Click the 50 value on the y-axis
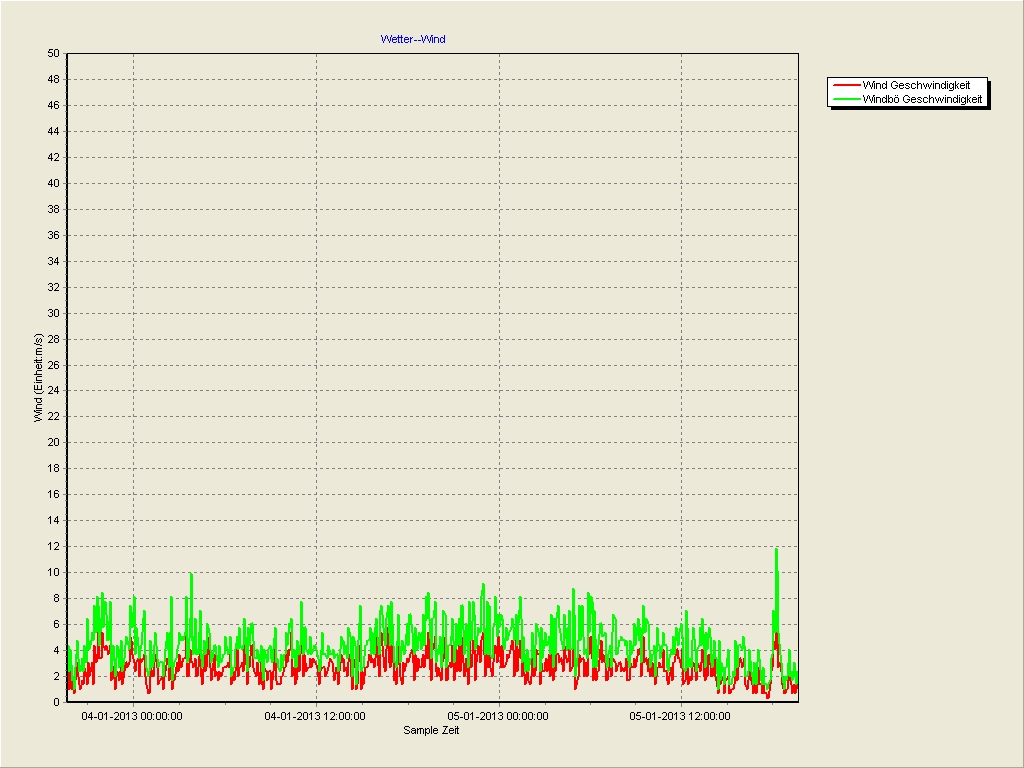The width and height of the screenshot is (1024, 768). 53,53
